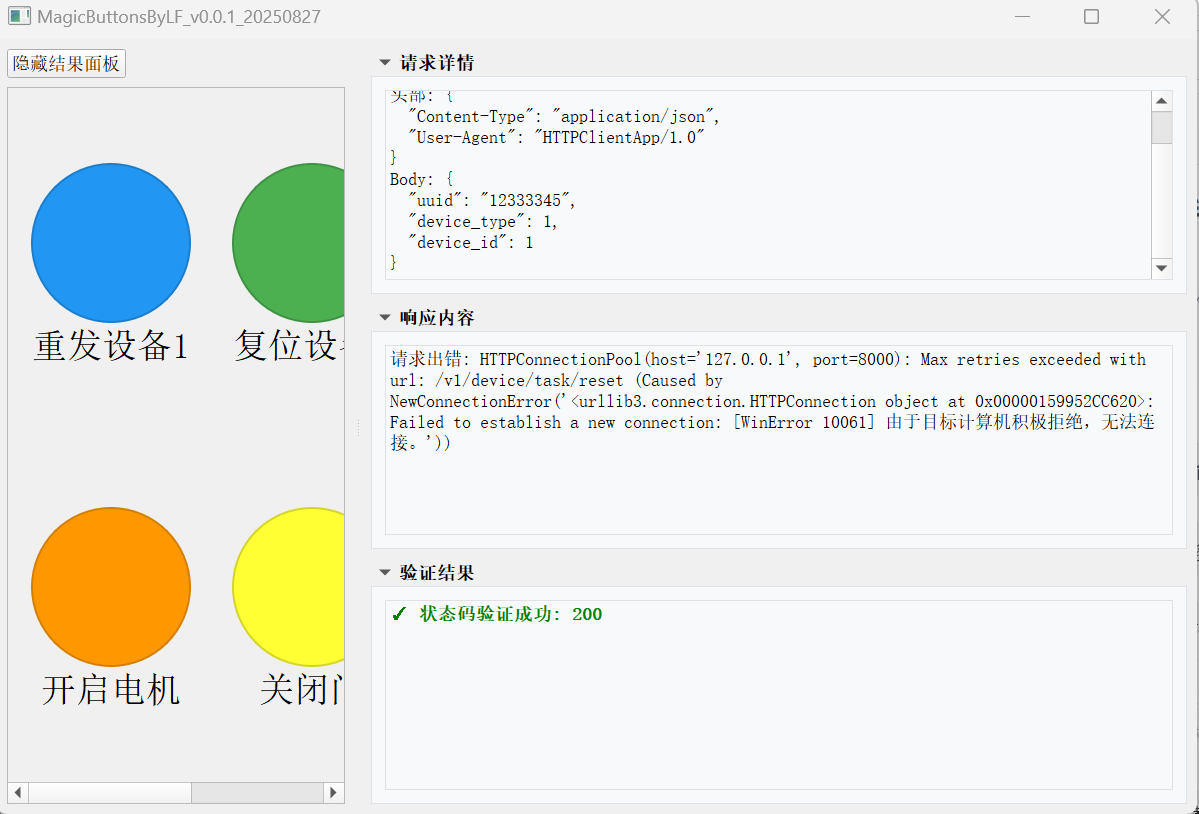Close the MagicButtonsByLF window
1199x814 pixels.
(1162, 17)
